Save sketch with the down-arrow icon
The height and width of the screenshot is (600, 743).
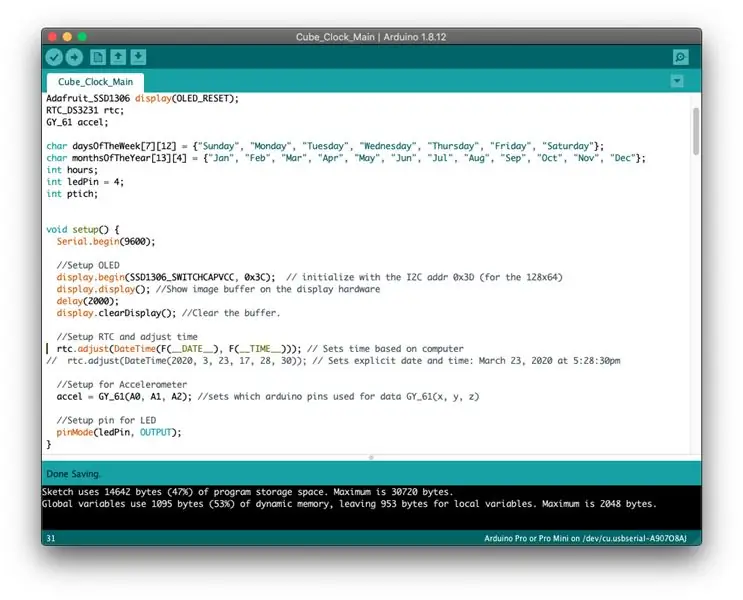pos(138,57)
